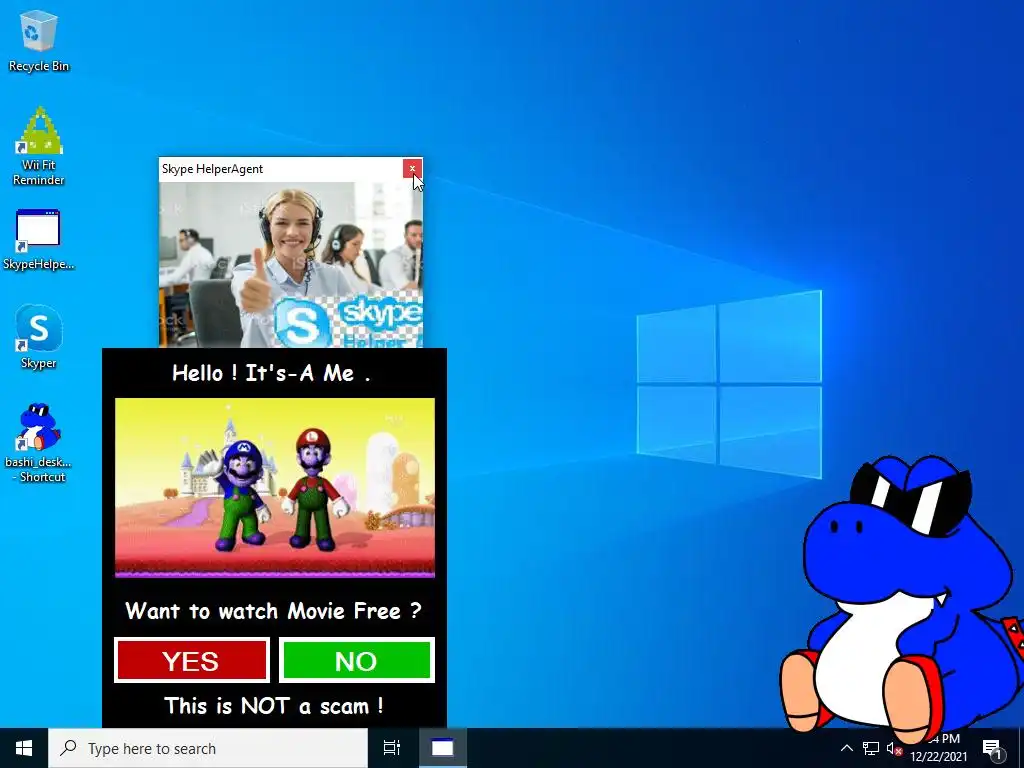Click 'Want to watch Movie Free ?' text
Viewport: 1024px width, 768px height.
(x=274, y=611)
